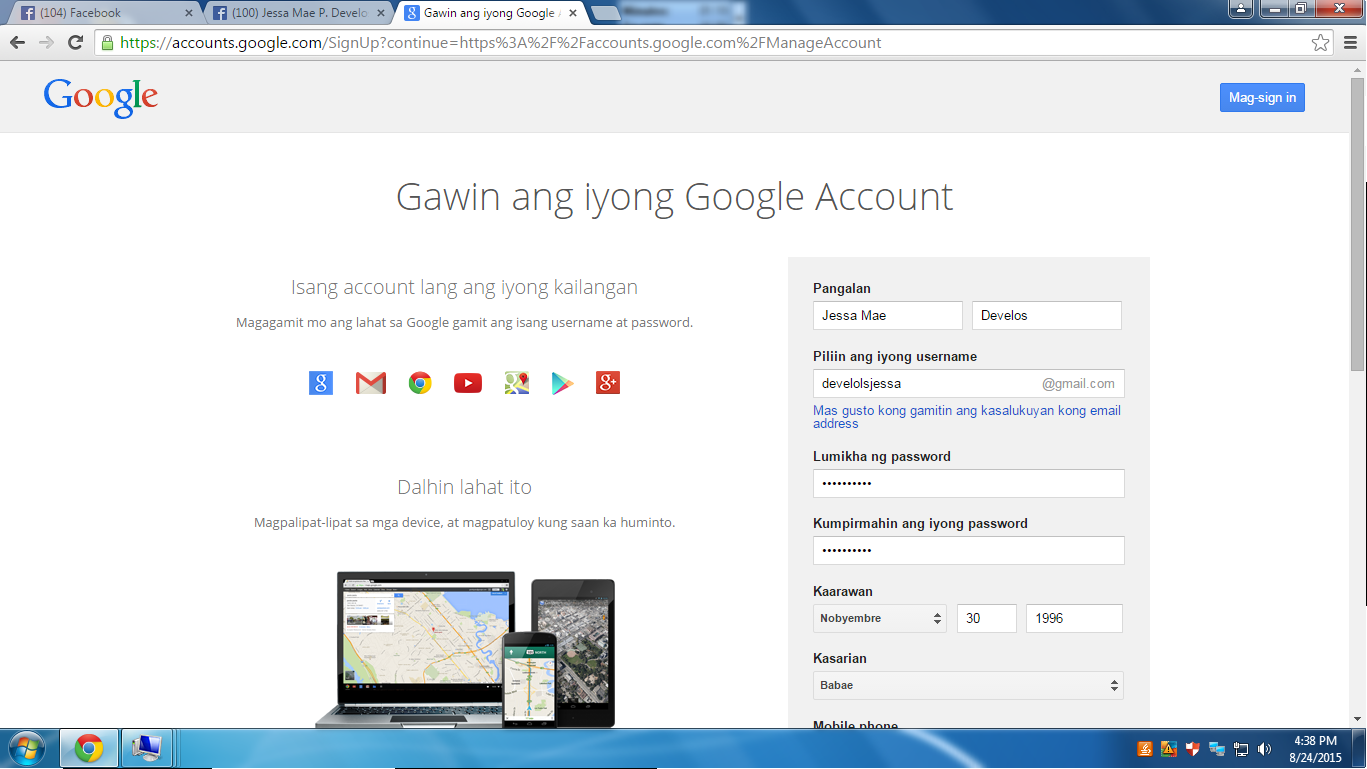Viewport: 1367px width, 769px height.
Task: Switch to the (100) Jessa Mae P. Develos tab
Action: (x=299, y=13)
